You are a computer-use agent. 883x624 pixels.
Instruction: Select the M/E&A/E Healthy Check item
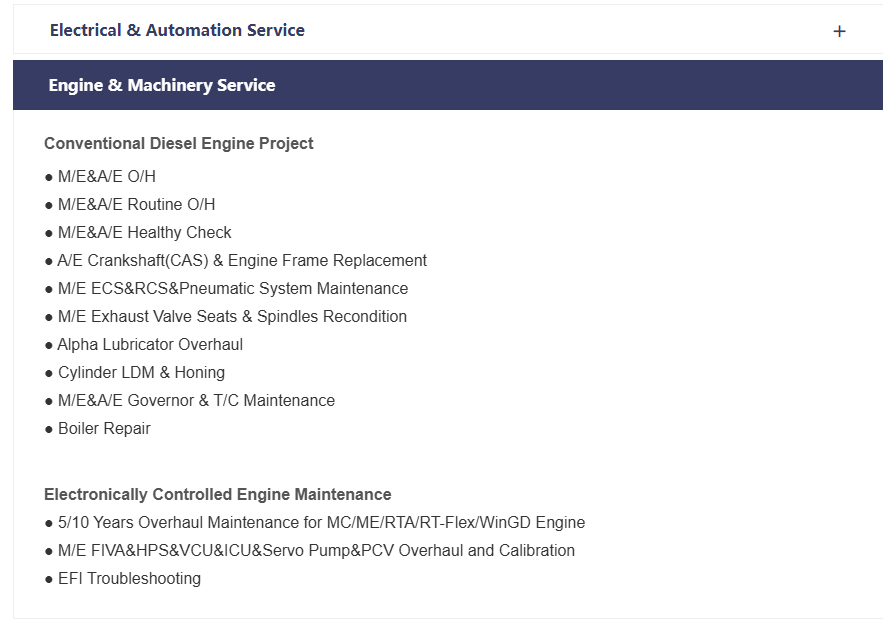coord(144,233)
